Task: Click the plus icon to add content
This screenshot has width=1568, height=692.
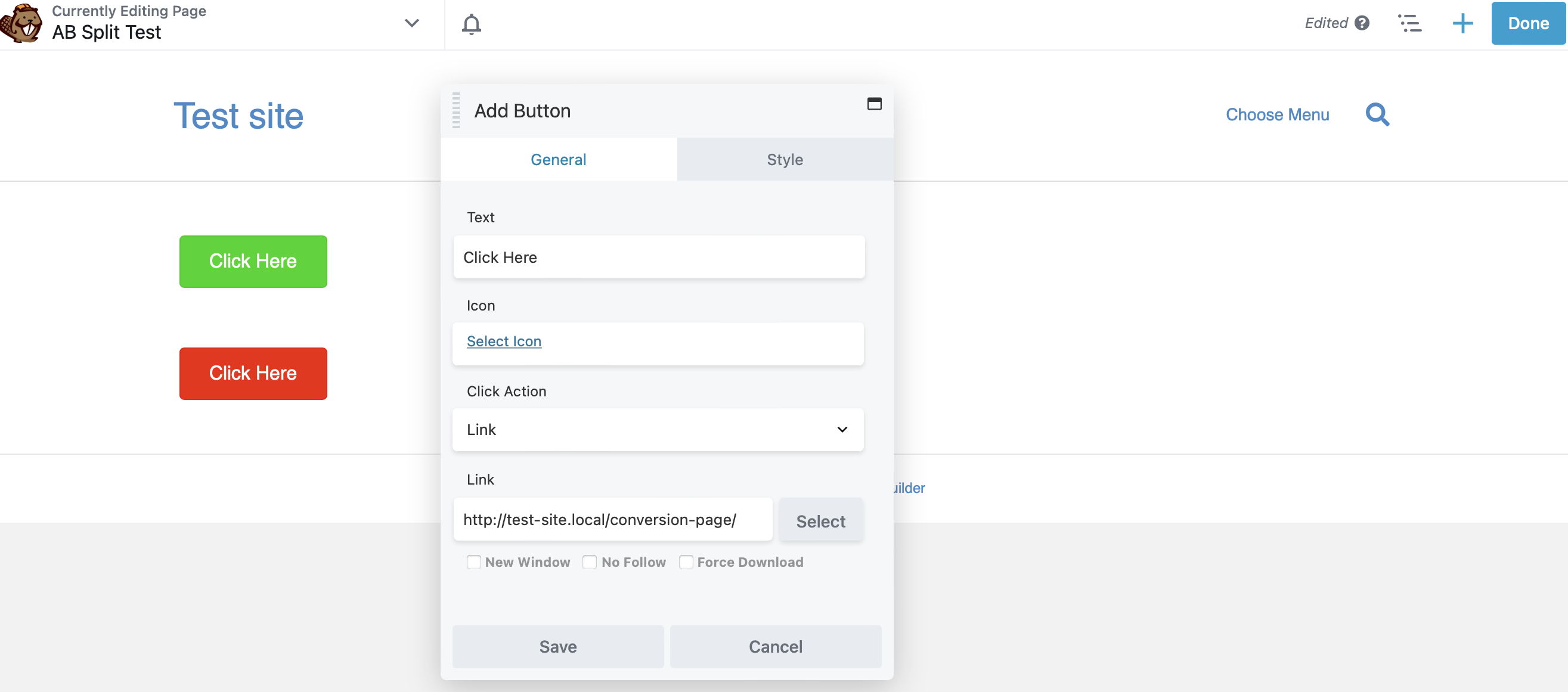Action: 1462,24
